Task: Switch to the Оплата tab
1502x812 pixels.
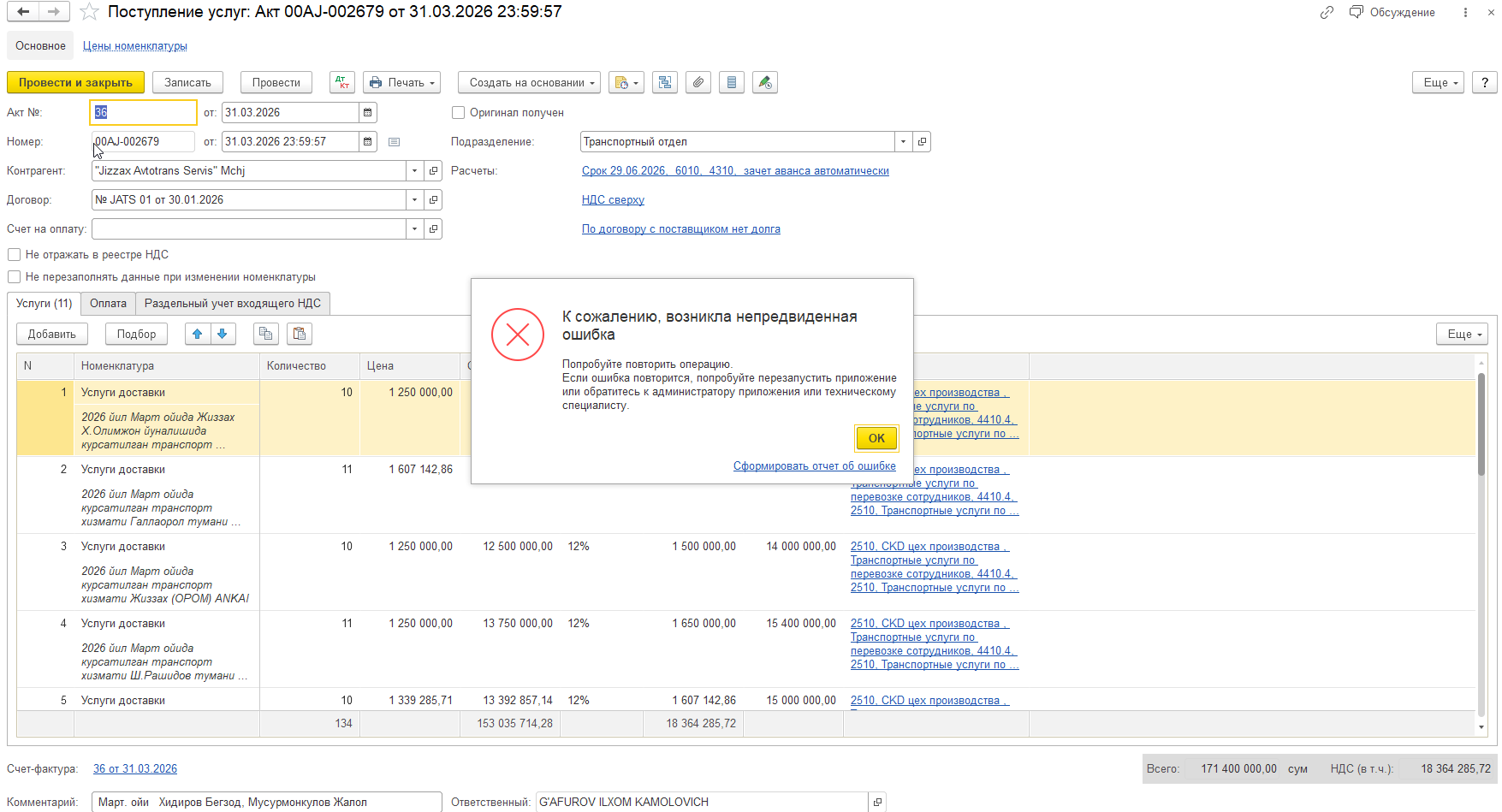Action: [x=108, y=303]
